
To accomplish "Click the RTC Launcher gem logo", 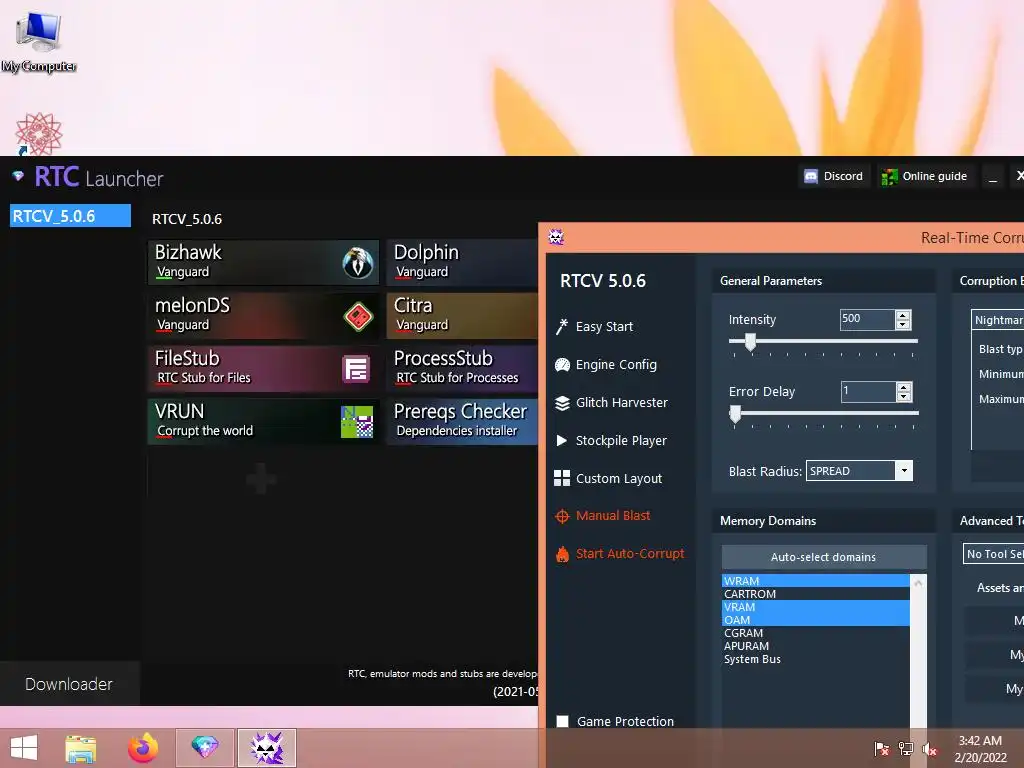I will pos(18,176).
